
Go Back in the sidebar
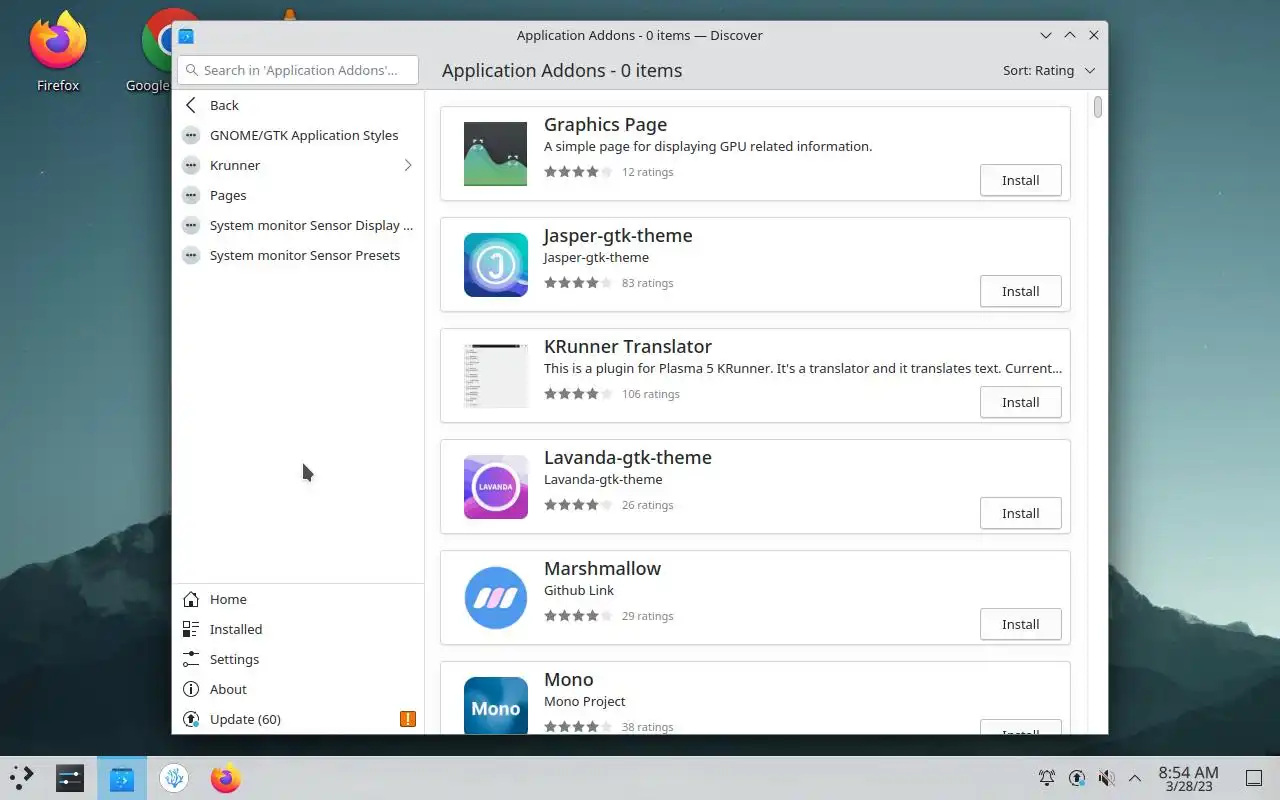tap(298, 105)
